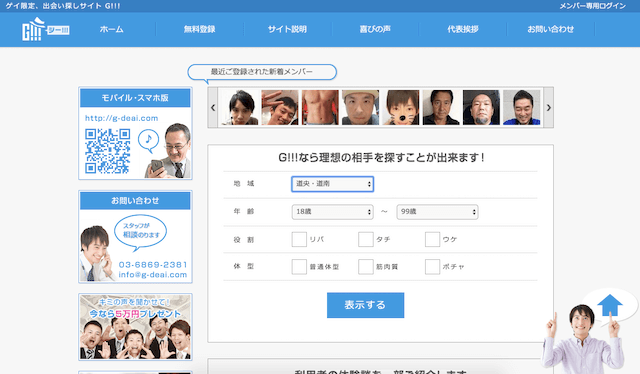Open the 今なら5万円プレゼント banner
This screenshot has width=640, height=374.
coord(135,327)
